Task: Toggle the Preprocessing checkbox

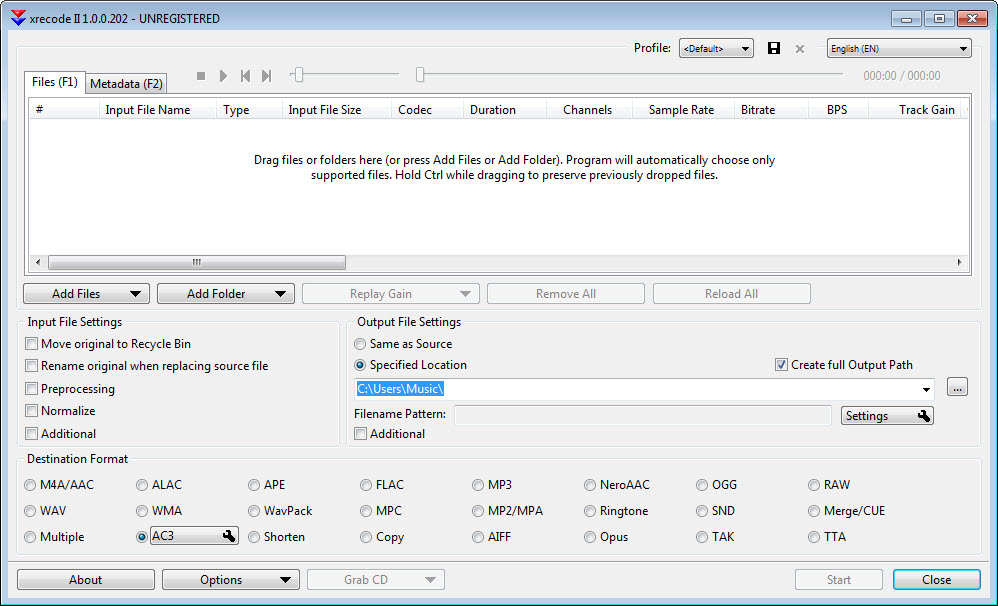Action: (x=31, y=388)
